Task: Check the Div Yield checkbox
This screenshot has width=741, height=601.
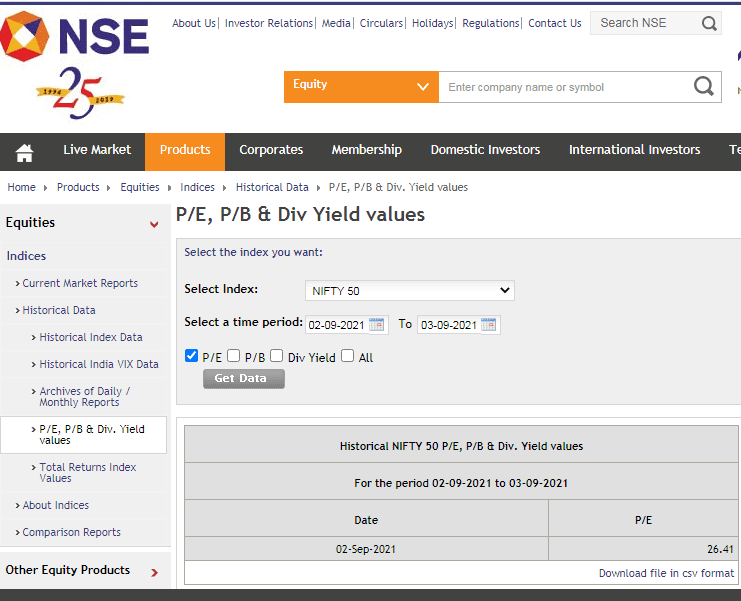Action: point(276,355)
